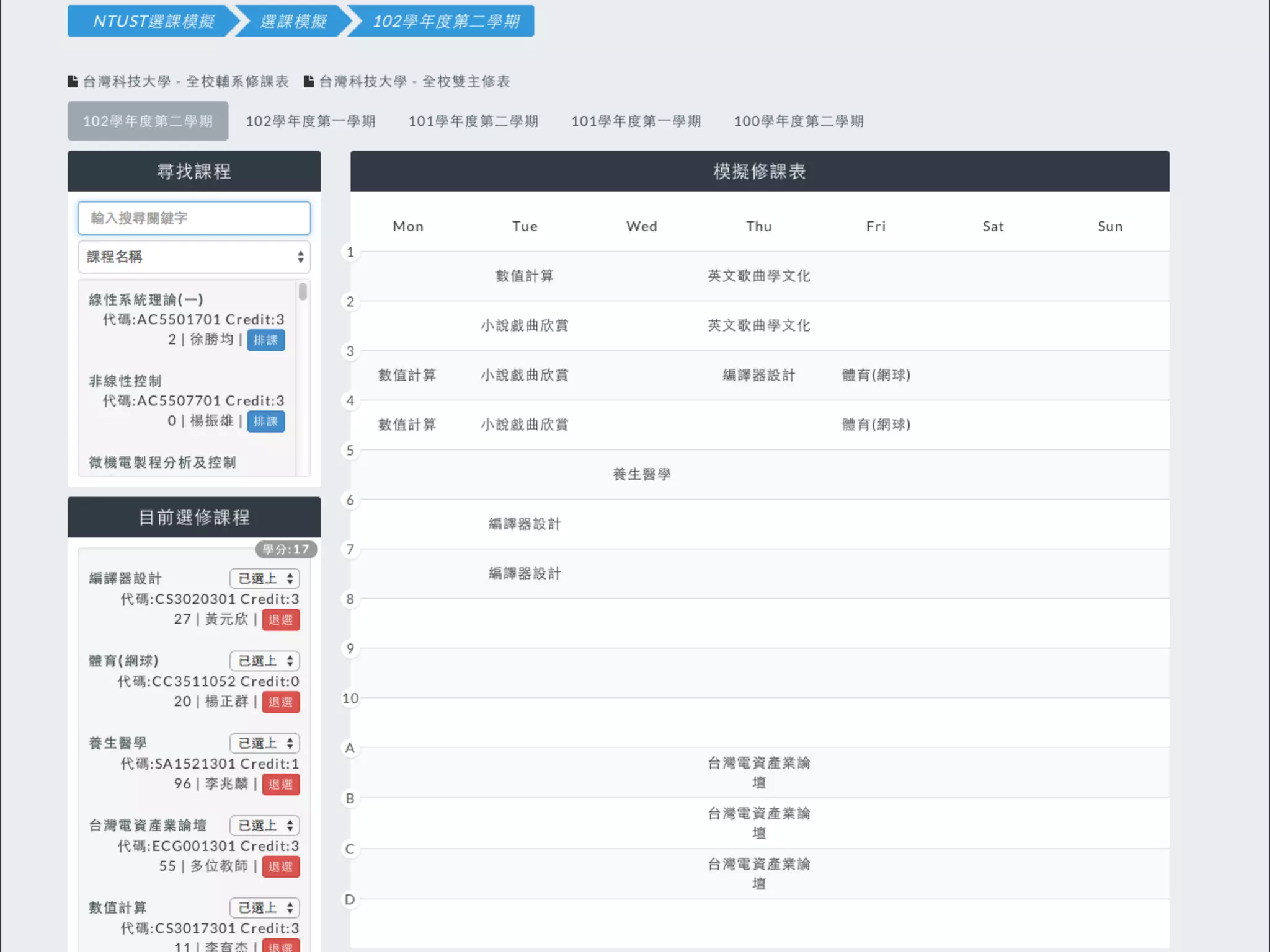This screenshot has width=1270, height=952.
Task: Go to 選課模擬 breadcrumb step
Action: point(293,22)
